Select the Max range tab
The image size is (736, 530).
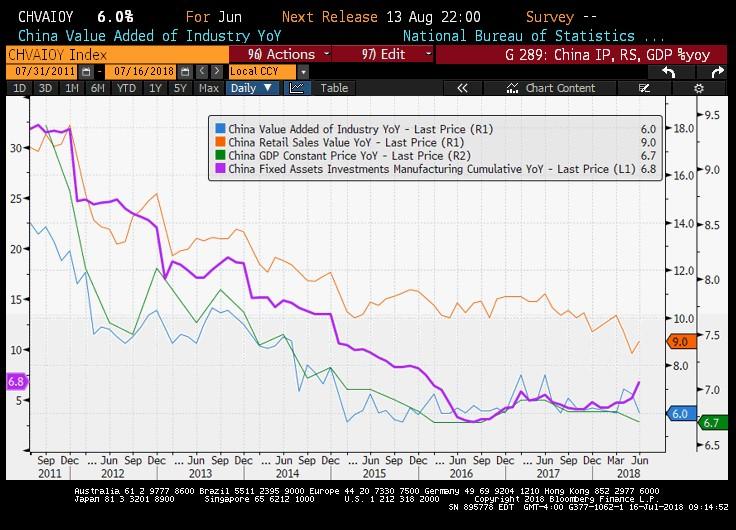(x=208, y=88)
